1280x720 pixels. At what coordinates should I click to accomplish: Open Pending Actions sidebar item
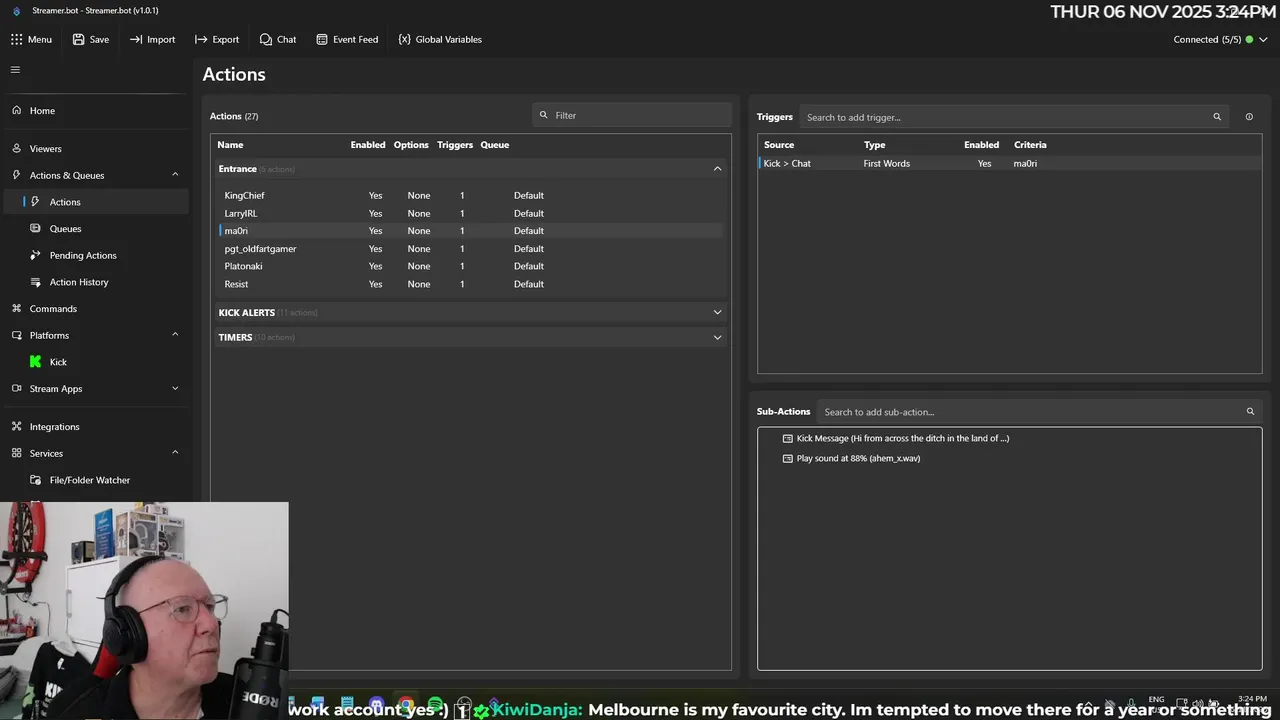(83, 255)
